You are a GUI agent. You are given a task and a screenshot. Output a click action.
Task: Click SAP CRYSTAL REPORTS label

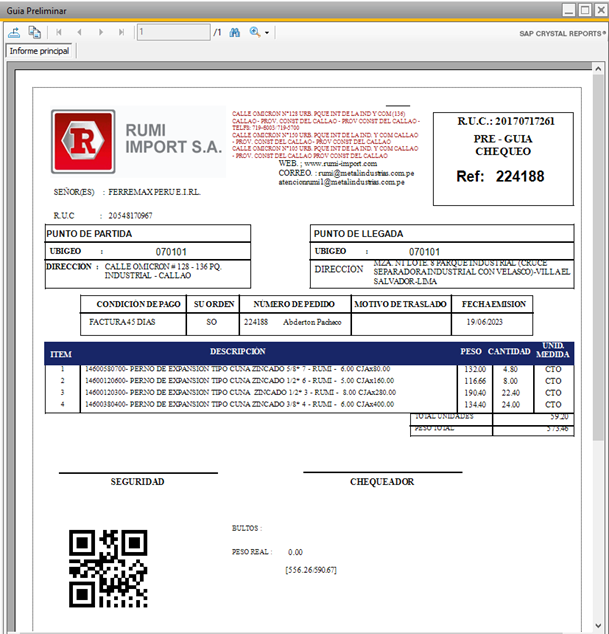click(562, 34)
